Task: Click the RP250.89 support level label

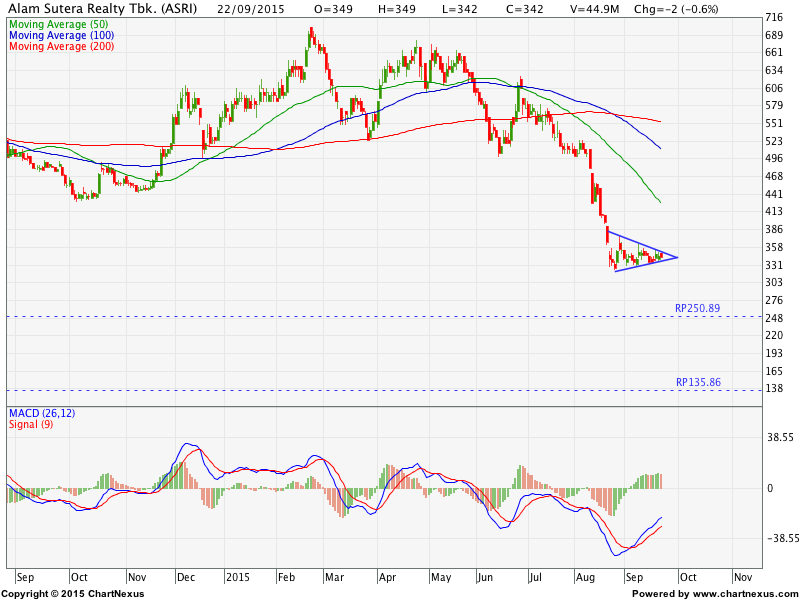Action: click(x=697, y=308)
